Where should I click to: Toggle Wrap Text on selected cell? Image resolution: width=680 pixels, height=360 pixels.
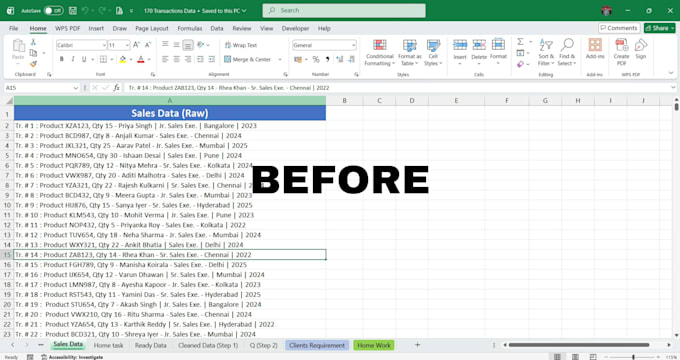tap(241, 45)
